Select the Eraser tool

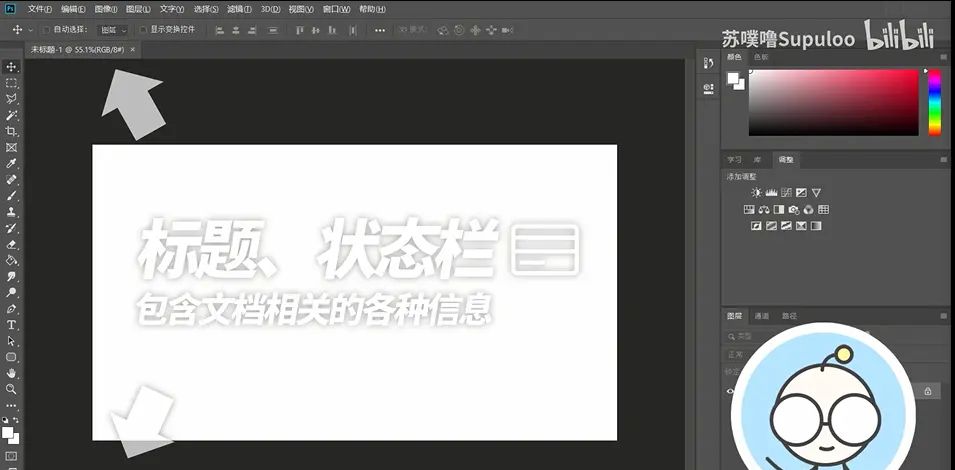[11, 244]
